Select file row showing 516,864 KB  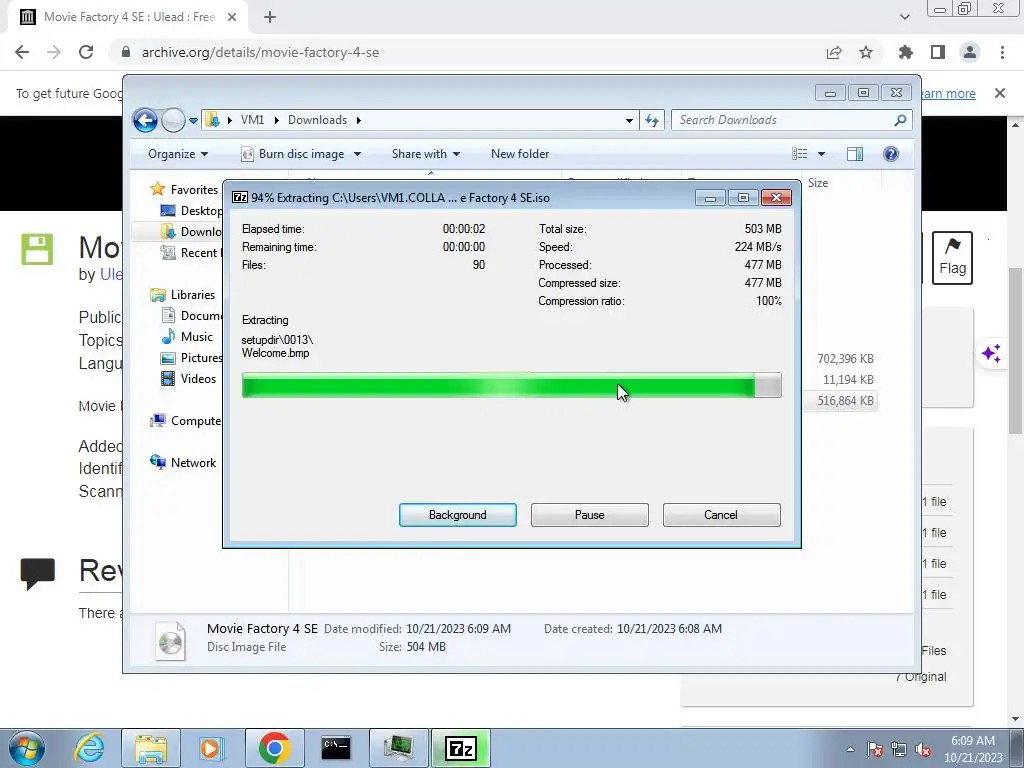(845, 400)
